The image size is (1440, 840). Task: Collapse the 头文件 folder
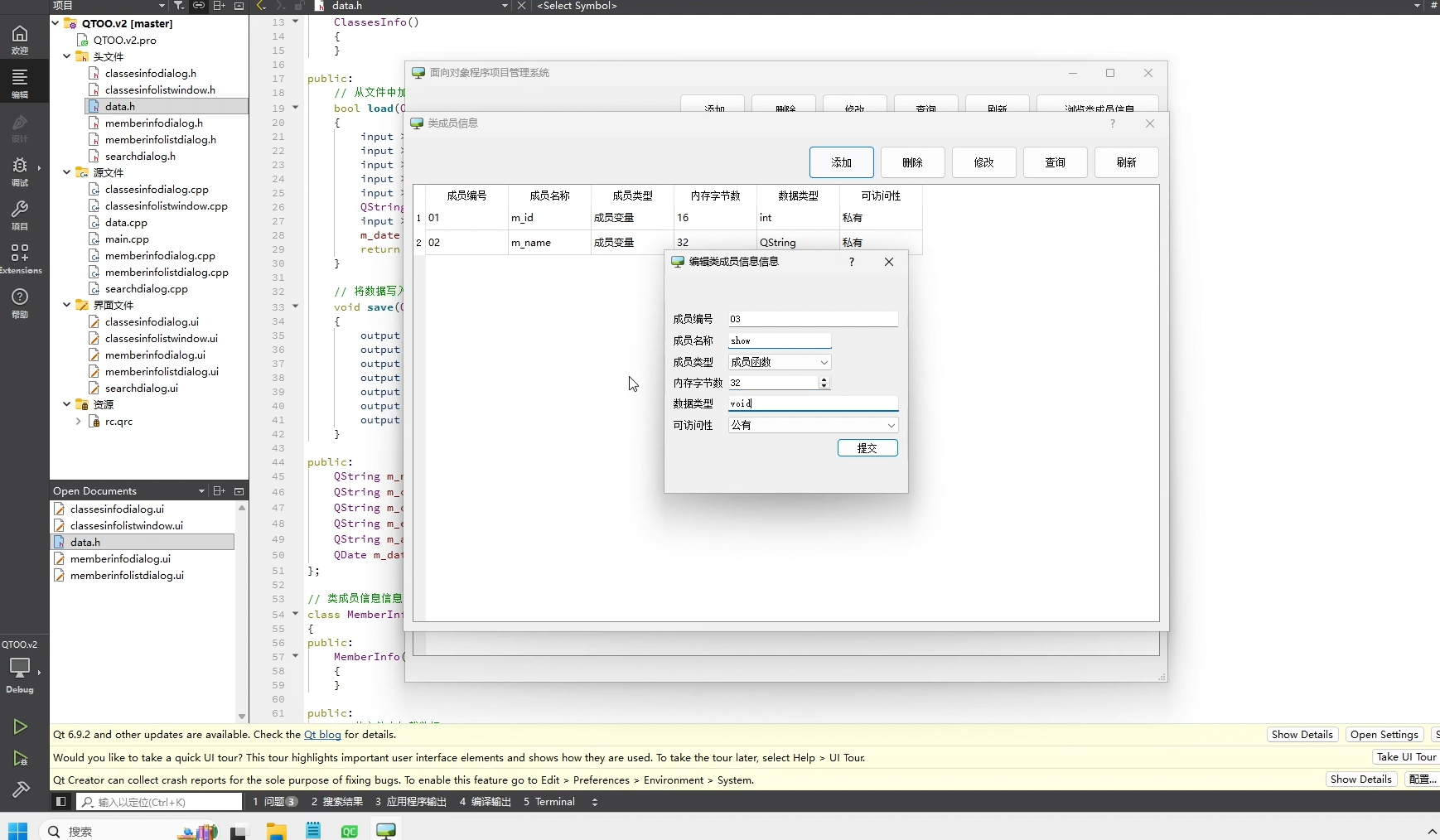67,56
